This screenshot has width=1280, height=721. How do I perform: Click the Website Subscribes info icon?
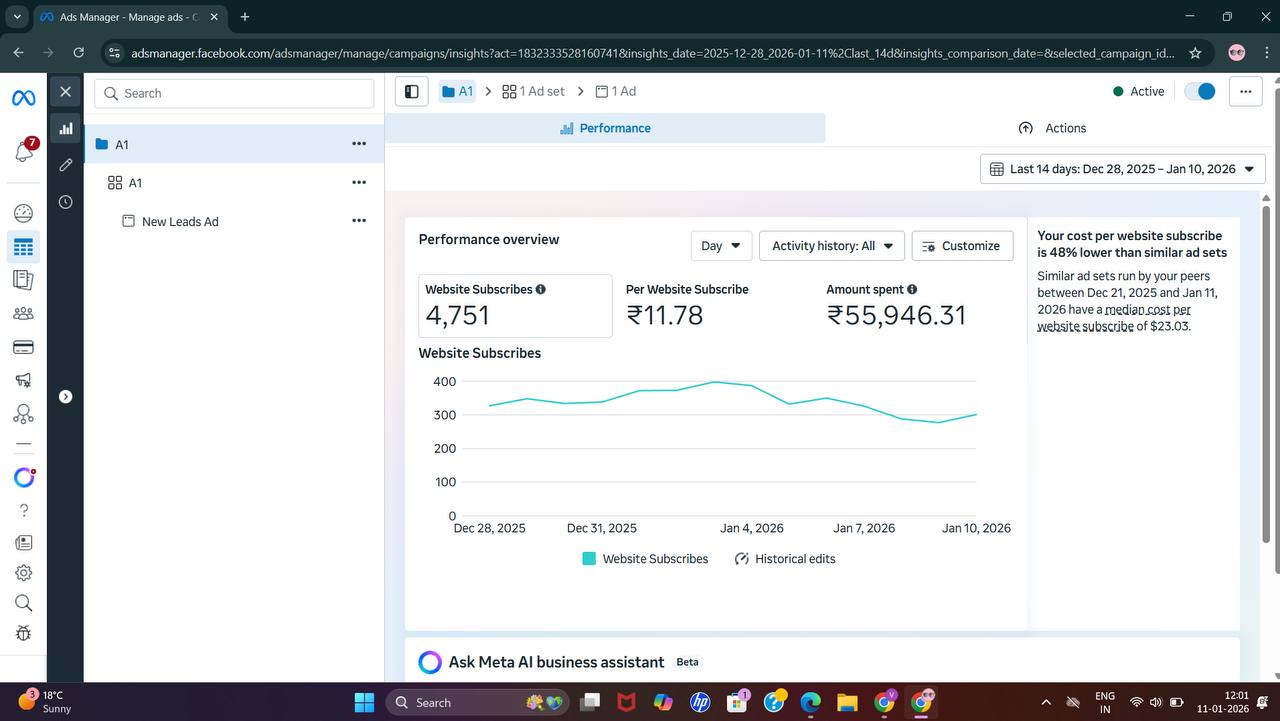[541, 289]
